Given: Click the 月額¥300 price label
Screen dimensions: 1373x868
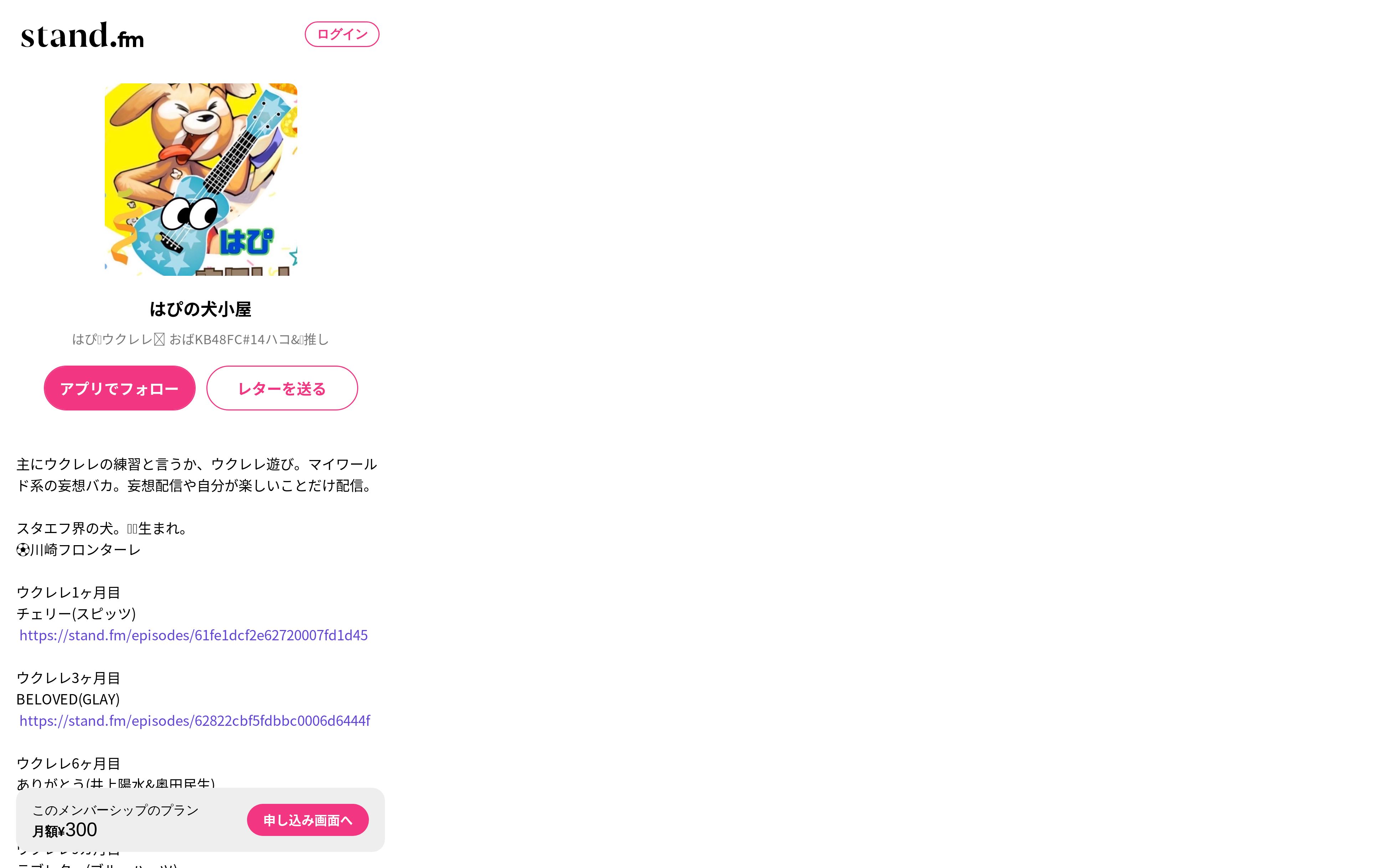Looking at the screenshot, I should point(65,830).
